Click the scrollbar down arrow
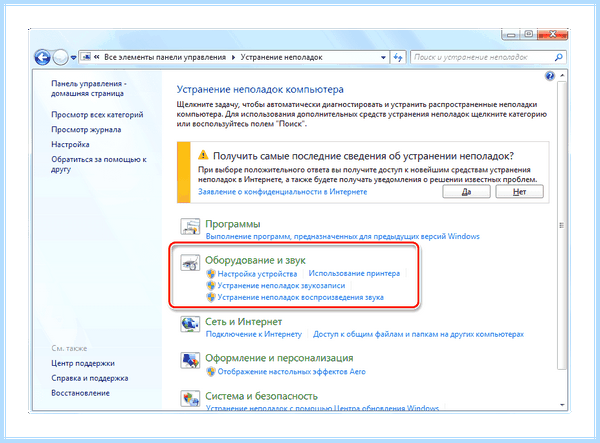The image size is (600, 443). coord(562,405)
